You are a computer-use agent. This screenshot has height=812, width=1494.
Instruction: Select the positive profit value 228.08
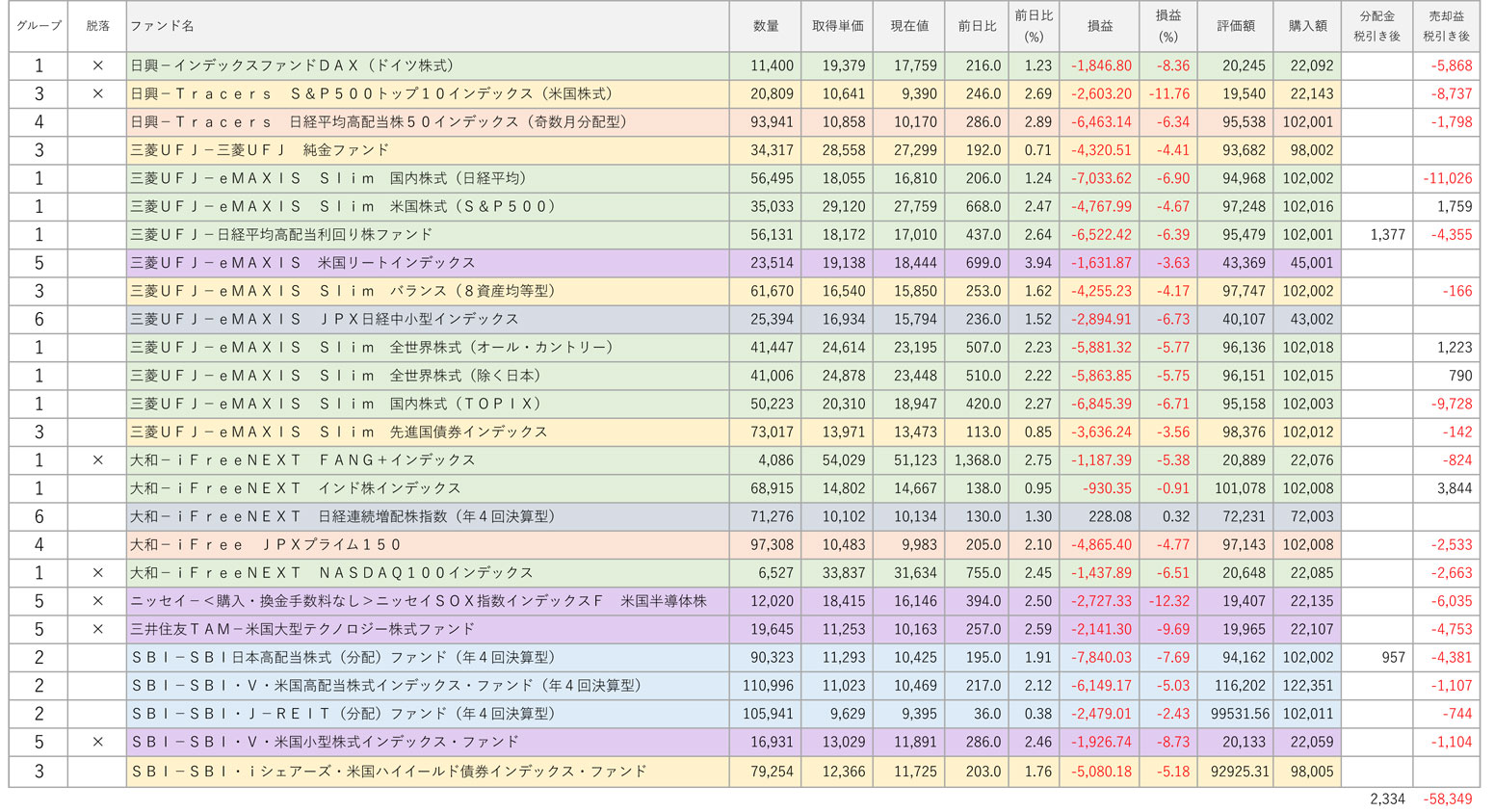point(1110,516)
